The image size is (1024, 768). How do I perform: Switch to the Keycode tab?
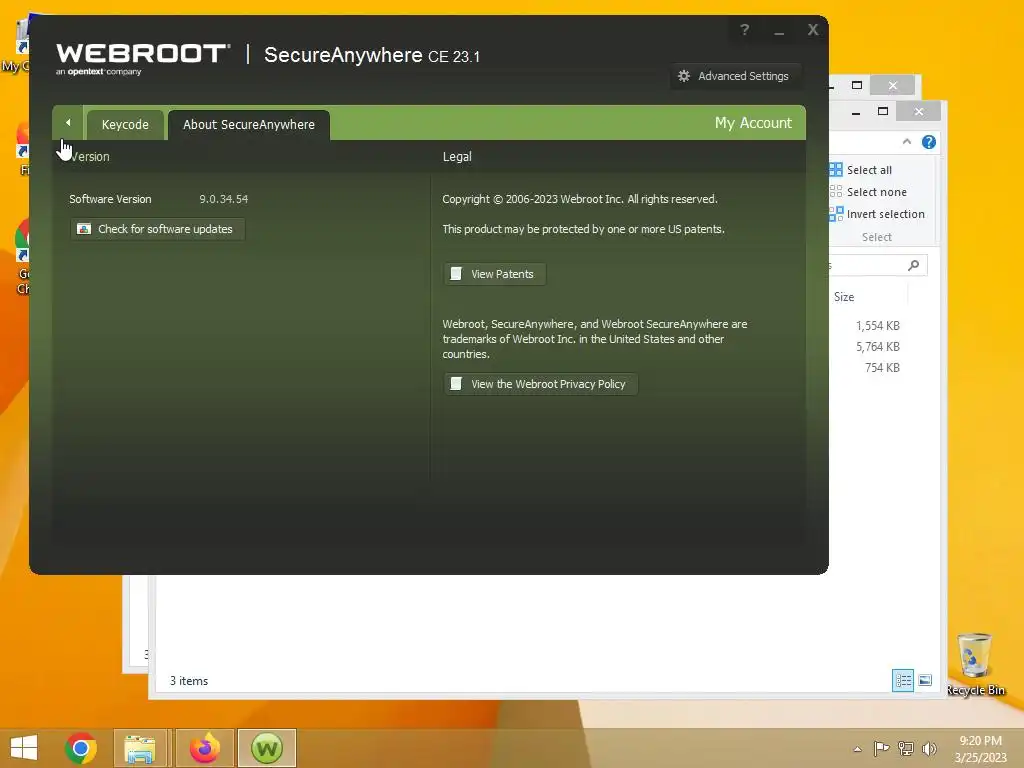pyautogui.click(x=125, y=125)
